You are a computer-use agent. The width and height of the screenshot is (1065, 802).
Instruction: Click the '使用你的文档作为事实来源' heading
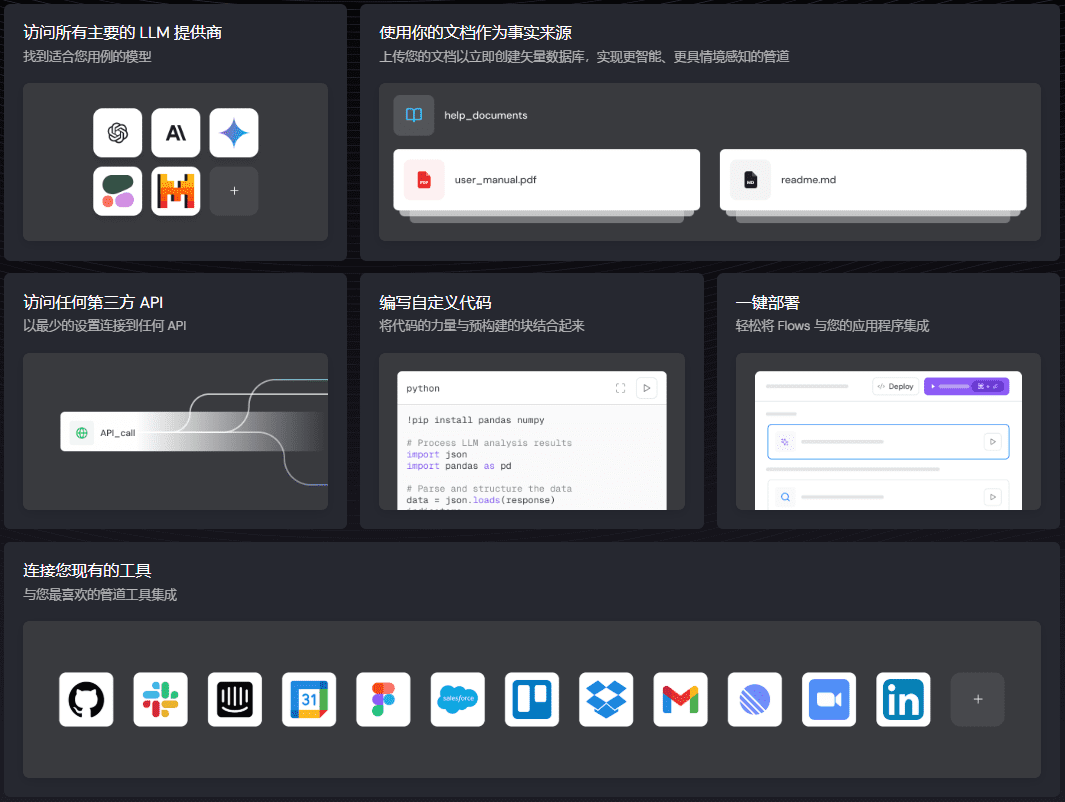tap(475, 33)
